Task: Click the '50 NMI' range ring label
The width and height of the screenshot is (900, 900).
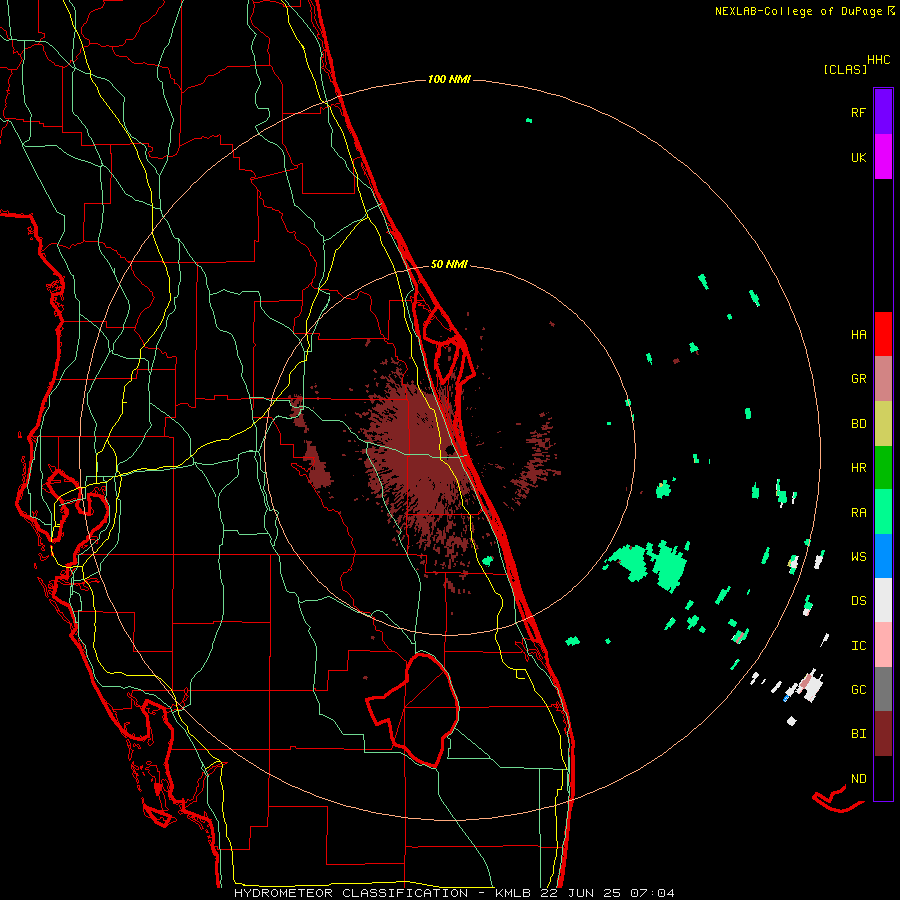Action: pyautogui.click(x=449, y=264)
